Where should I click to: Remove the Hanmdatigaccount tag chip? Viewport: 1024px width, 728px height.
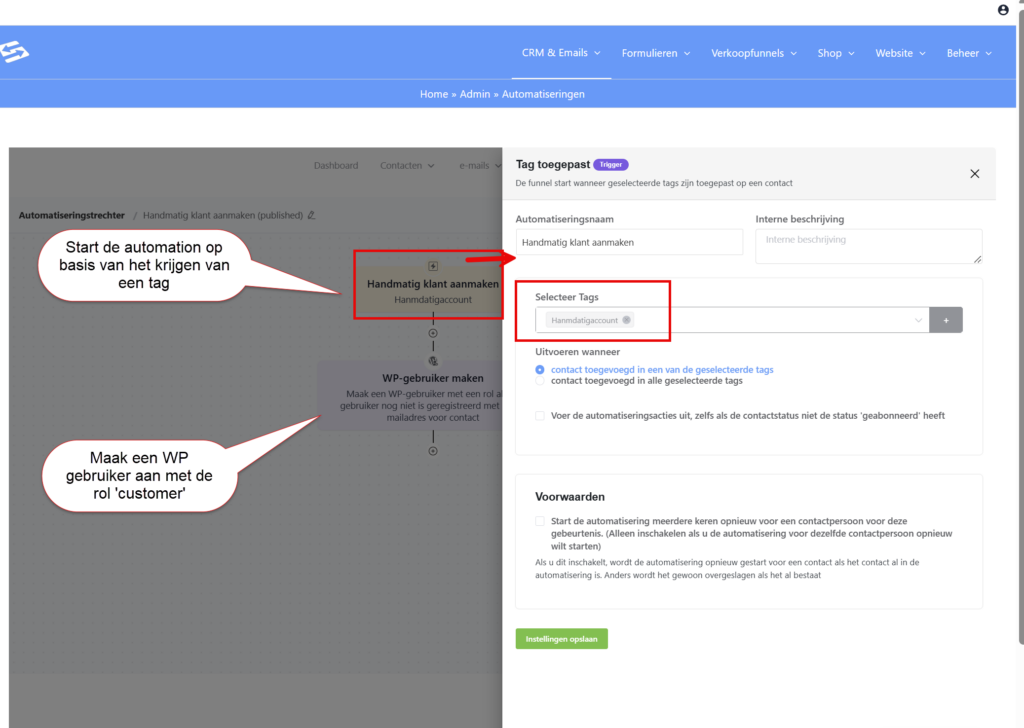tap(626, 320)
